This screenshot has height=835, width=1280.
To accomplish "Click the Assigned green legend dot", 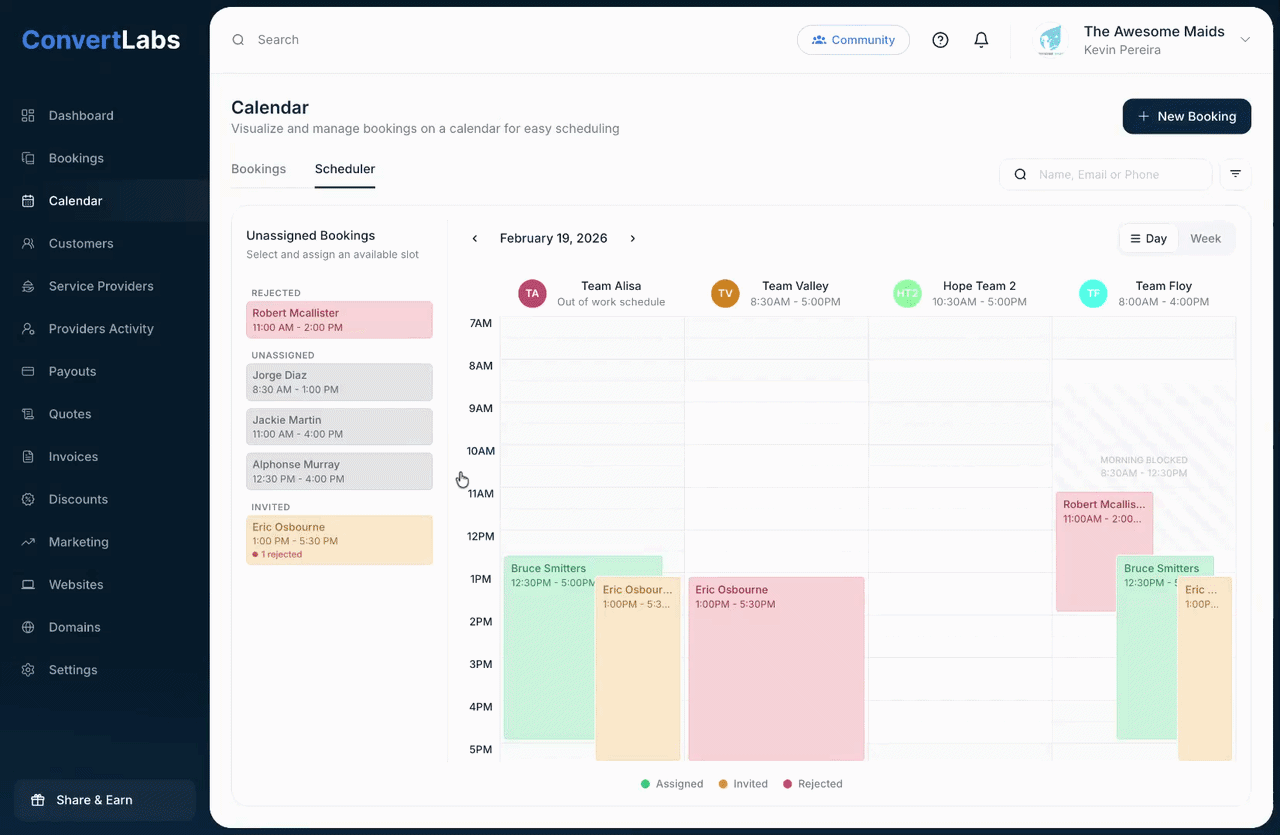I will pos(646,784).
